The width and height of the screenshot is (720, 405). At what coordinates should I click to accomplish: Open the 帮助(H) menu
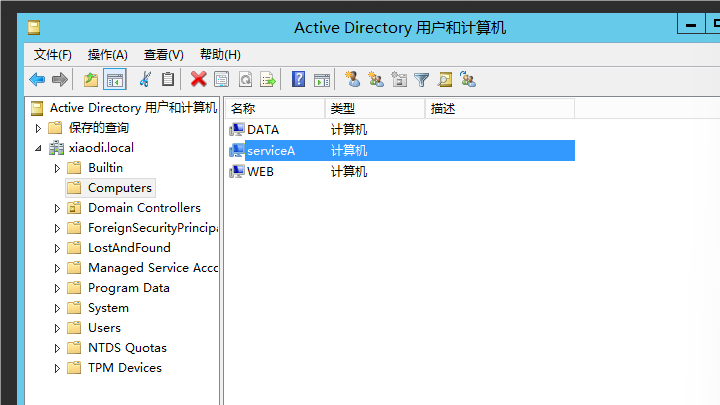tap(220, 55)
